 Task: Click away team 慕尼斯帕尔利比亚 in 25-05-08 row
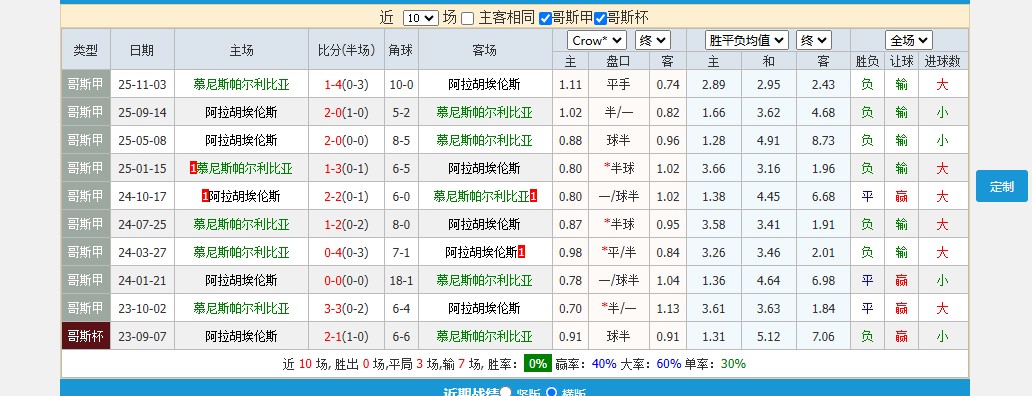(x=484, y=140)
